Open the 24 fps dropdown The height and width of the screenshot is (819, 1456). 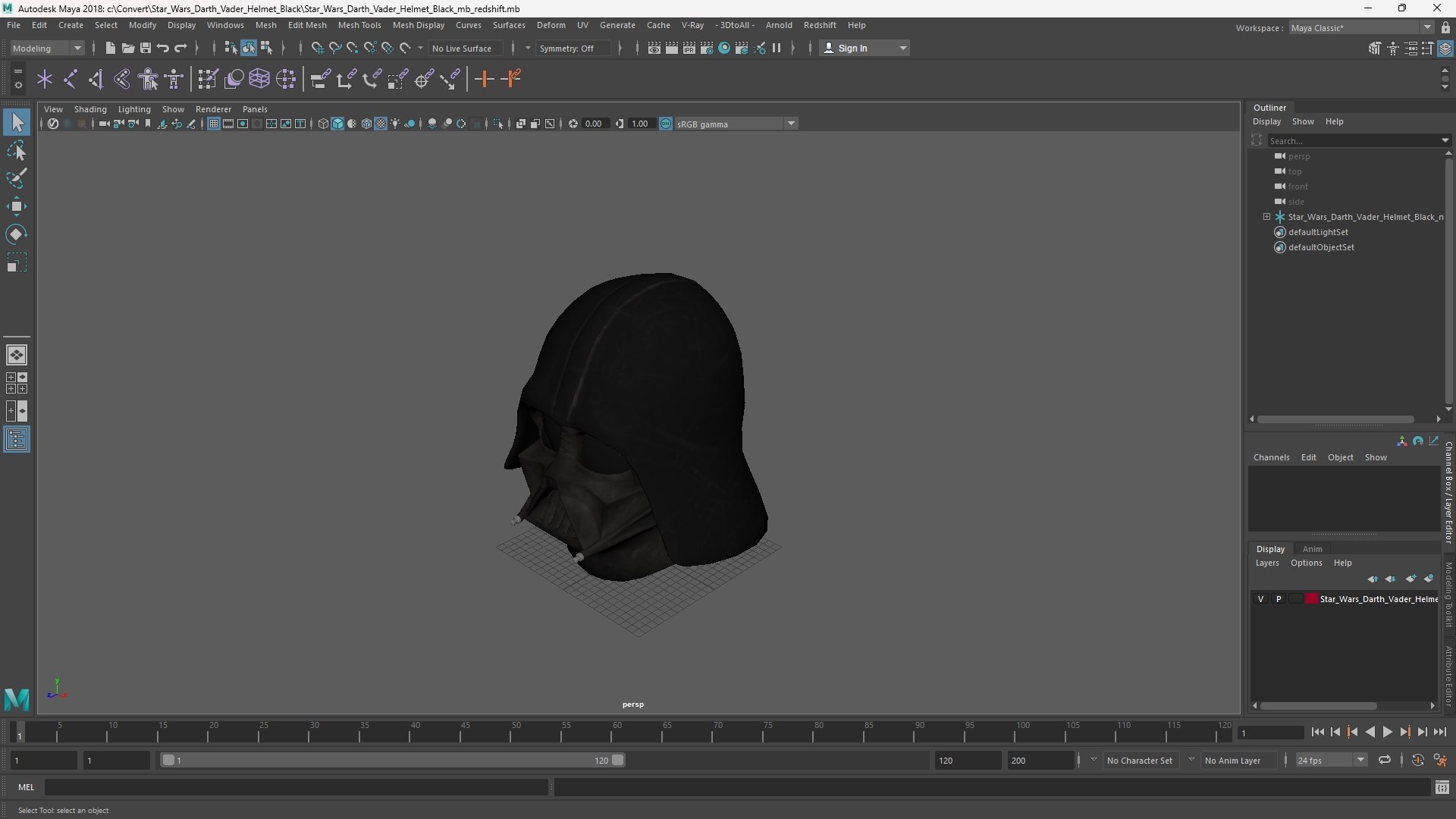[x=1330, y=760]
